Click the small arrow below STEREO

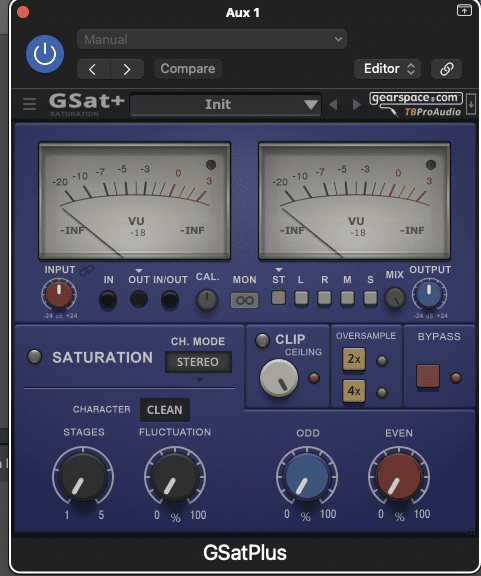200,380
